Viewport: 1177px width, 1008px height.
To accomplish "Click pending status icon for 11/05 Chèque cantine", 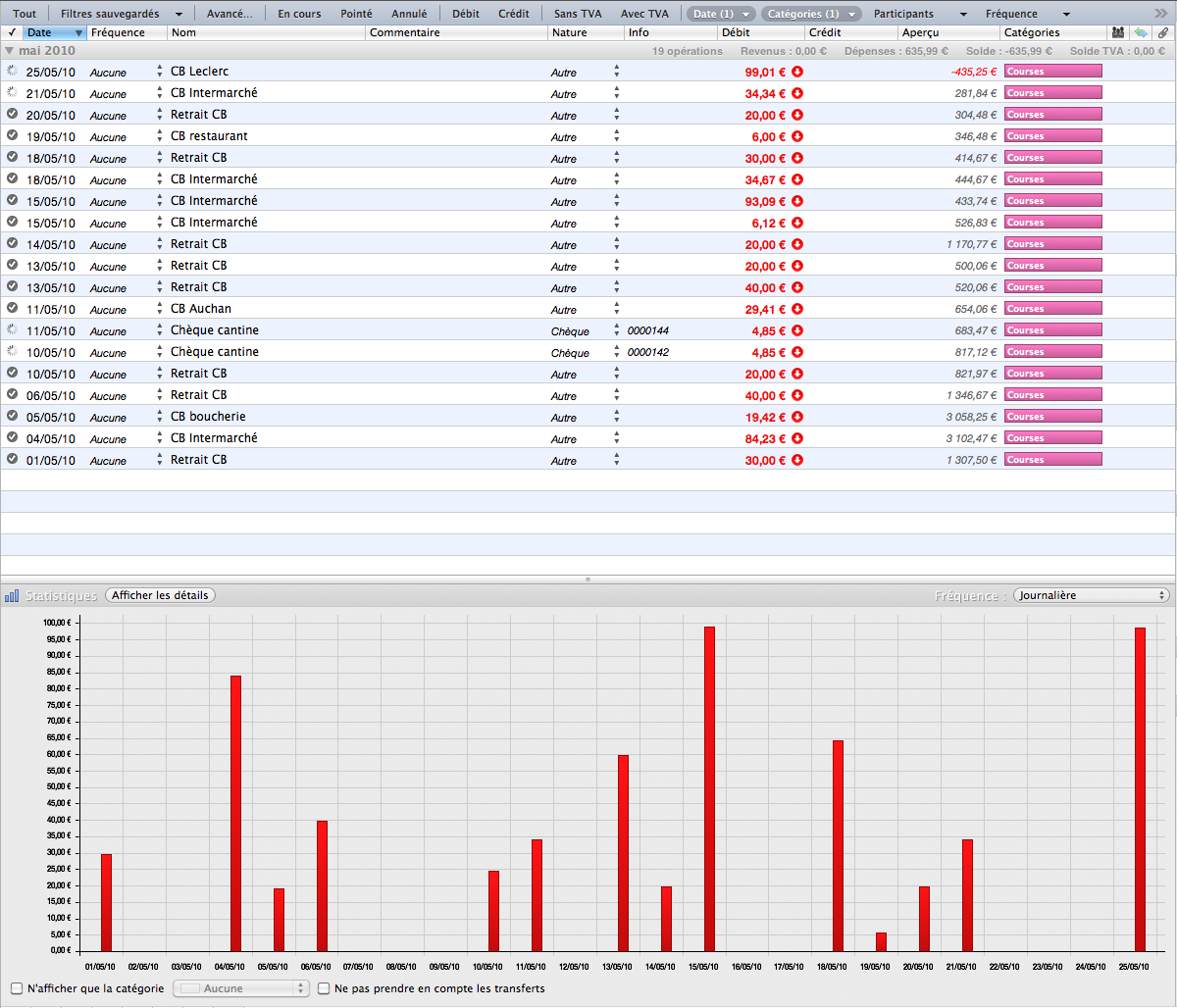I will 12,330.
